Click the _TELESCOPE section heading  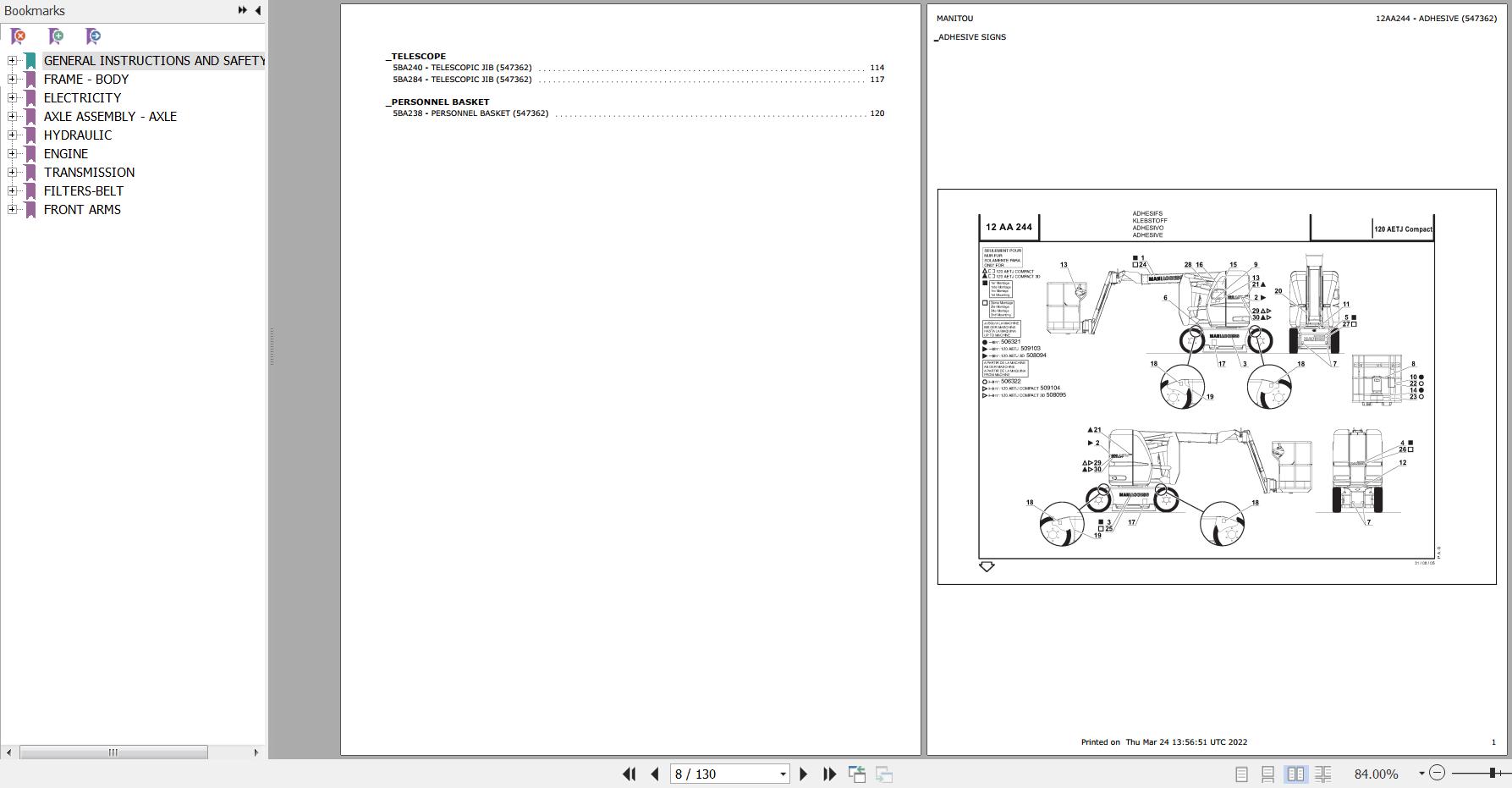416,57
